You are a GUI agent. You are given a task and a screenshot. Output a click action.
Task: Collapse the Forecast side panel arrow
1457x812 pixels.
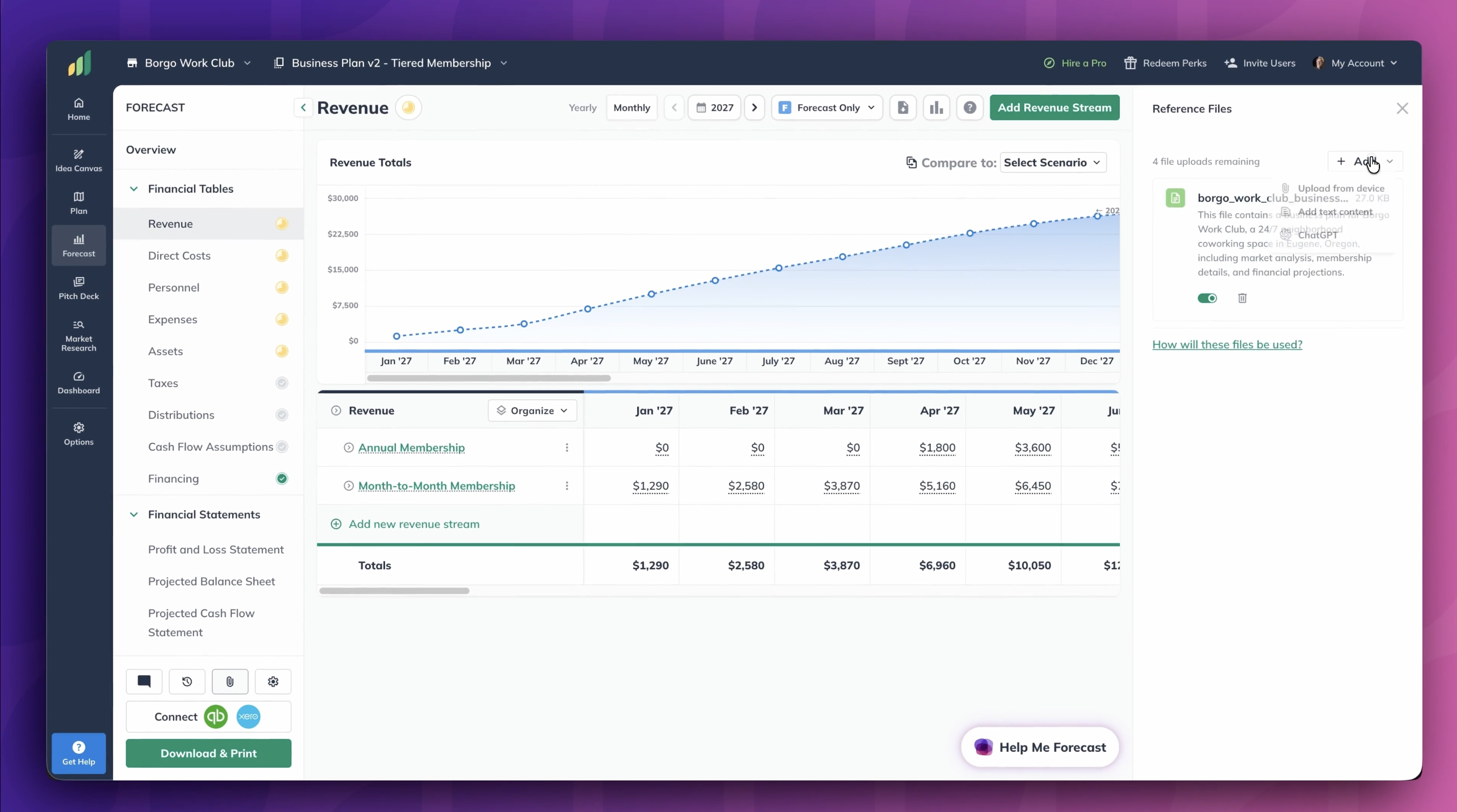click(303, 107)
